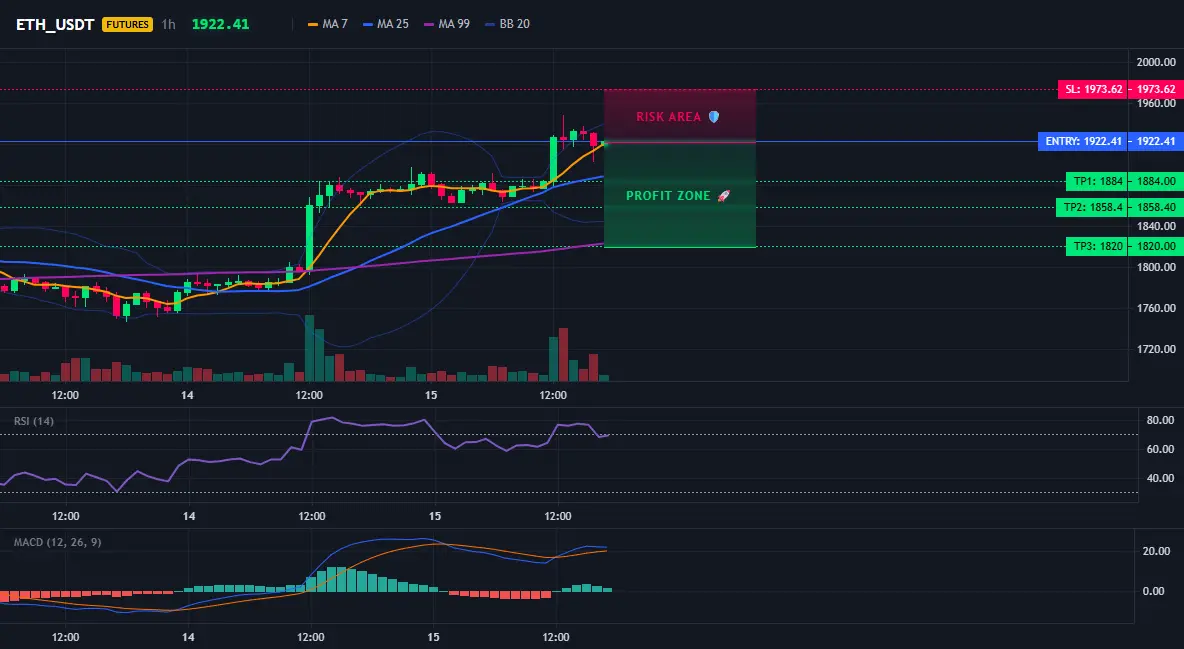This screenshot has width=1184, height=649.
Task: Click the shield icon in RISK AREA
Action: pyautogui.click(x=714, y=116)
